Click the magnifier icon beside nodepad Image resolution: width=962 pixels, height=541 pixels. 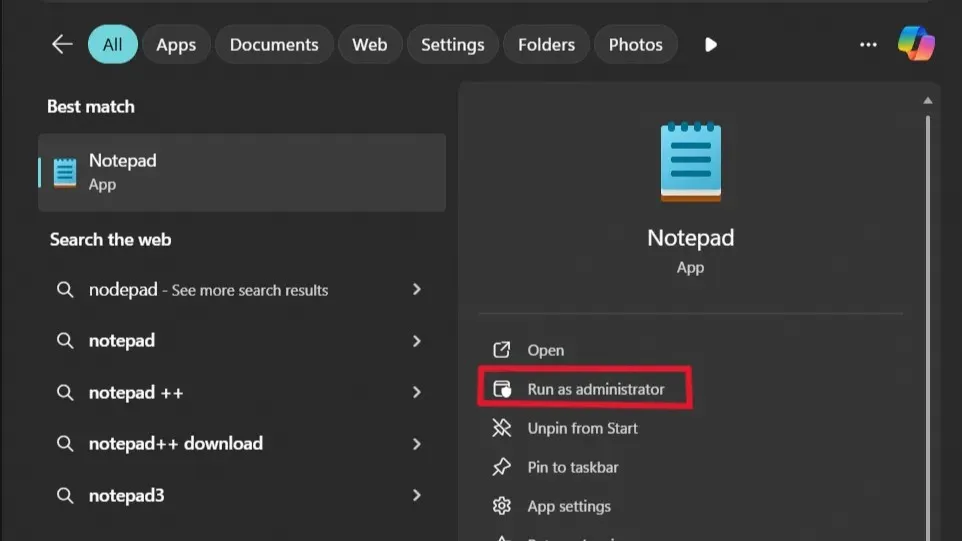tap(65, 290)
